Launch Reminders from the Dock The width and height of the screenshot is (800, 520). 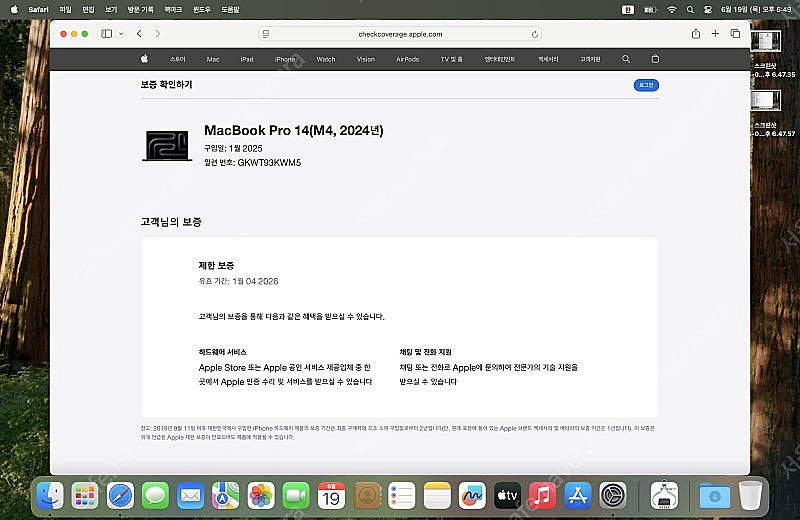[x=402, y=496]
